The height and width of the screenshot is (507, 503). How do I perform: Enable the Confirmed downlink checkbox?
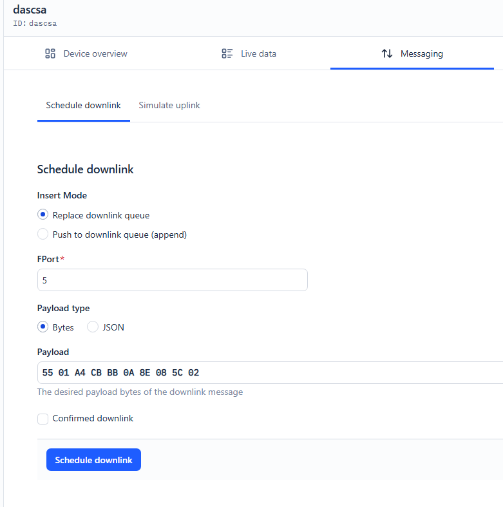pyautogui.click(x=43, y=419)
